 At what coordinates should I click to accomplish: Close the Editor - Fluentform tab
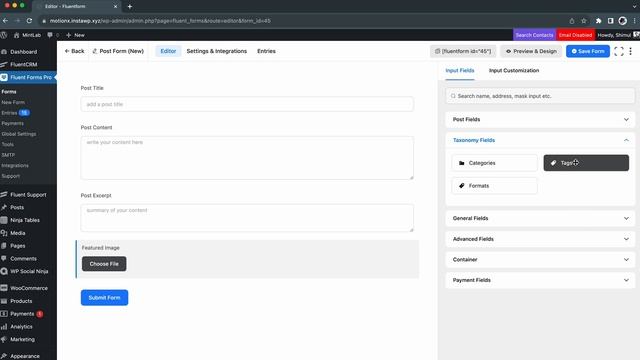115,7
